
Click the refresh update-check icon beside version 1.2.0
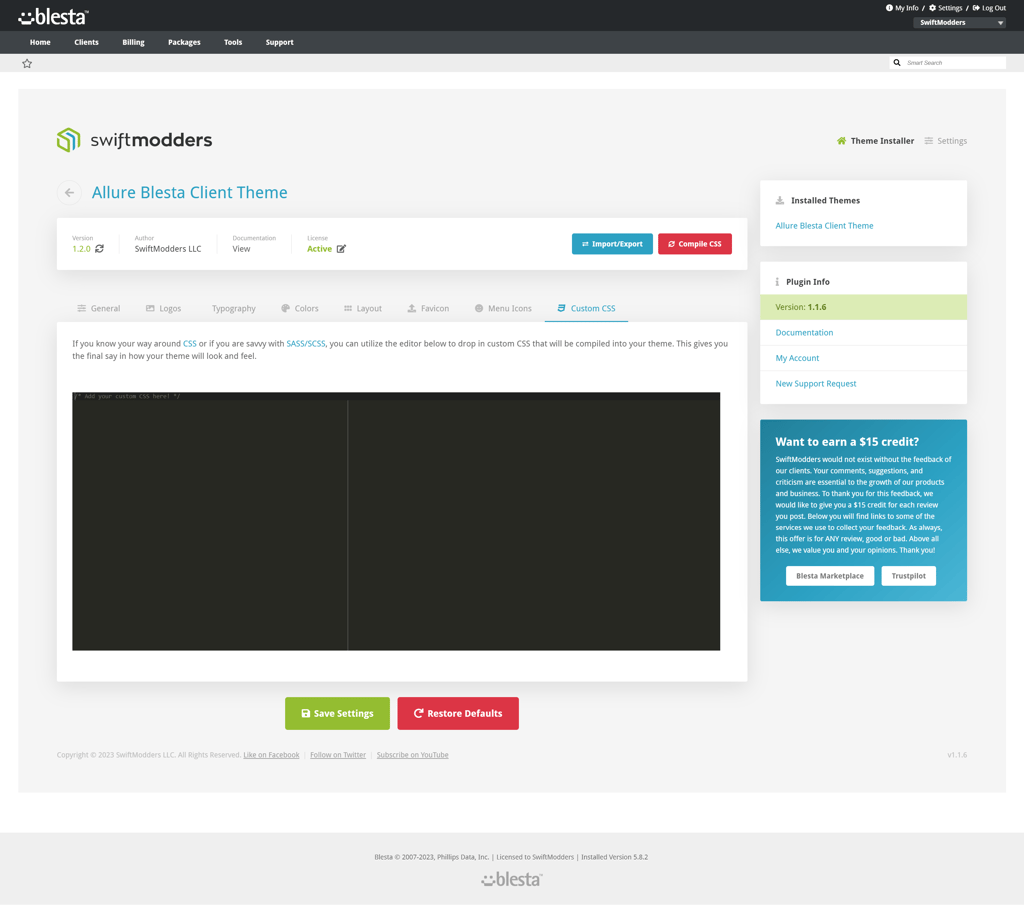99,248
